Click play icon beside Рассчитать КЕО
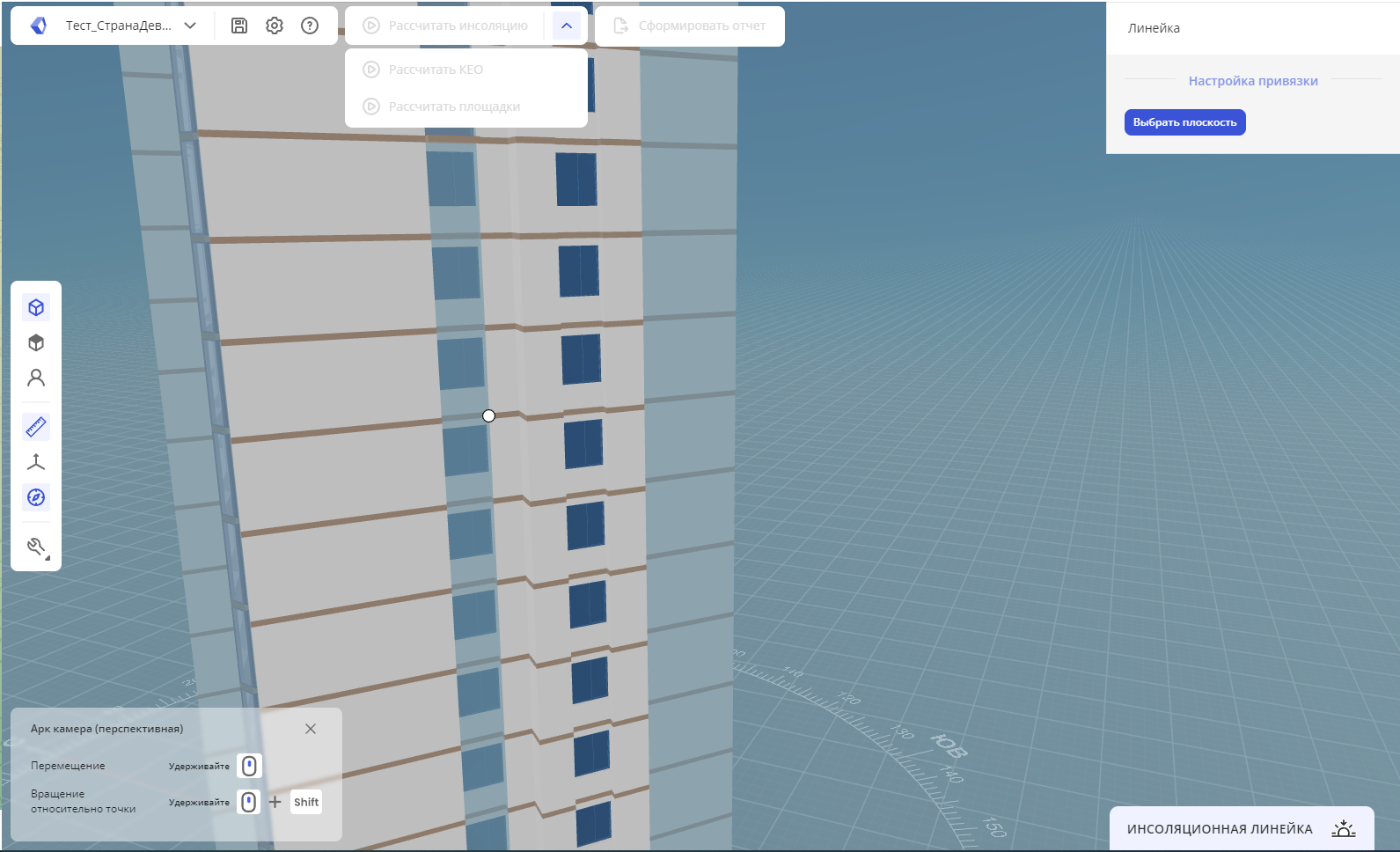Screen dimensions: 1400x852 [371, 70]
